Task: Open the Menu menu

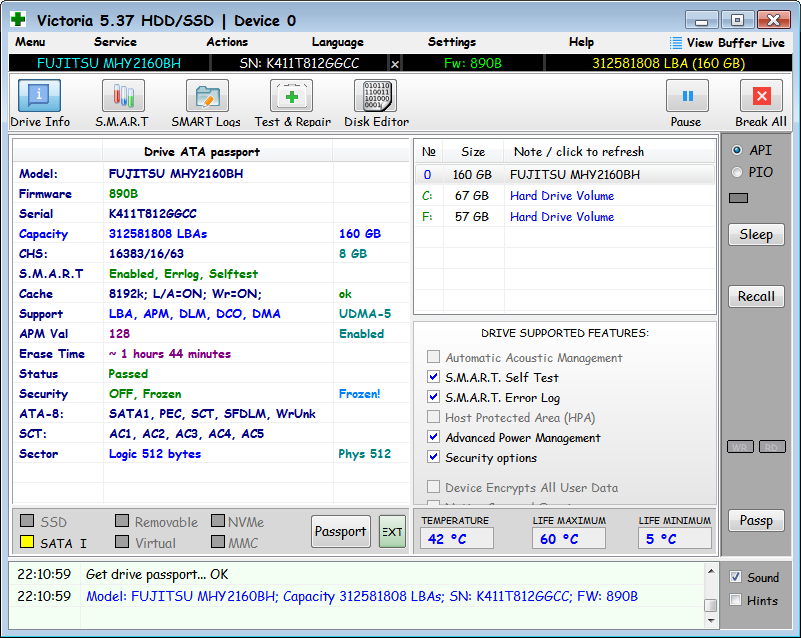Action: tap(30, 42)
